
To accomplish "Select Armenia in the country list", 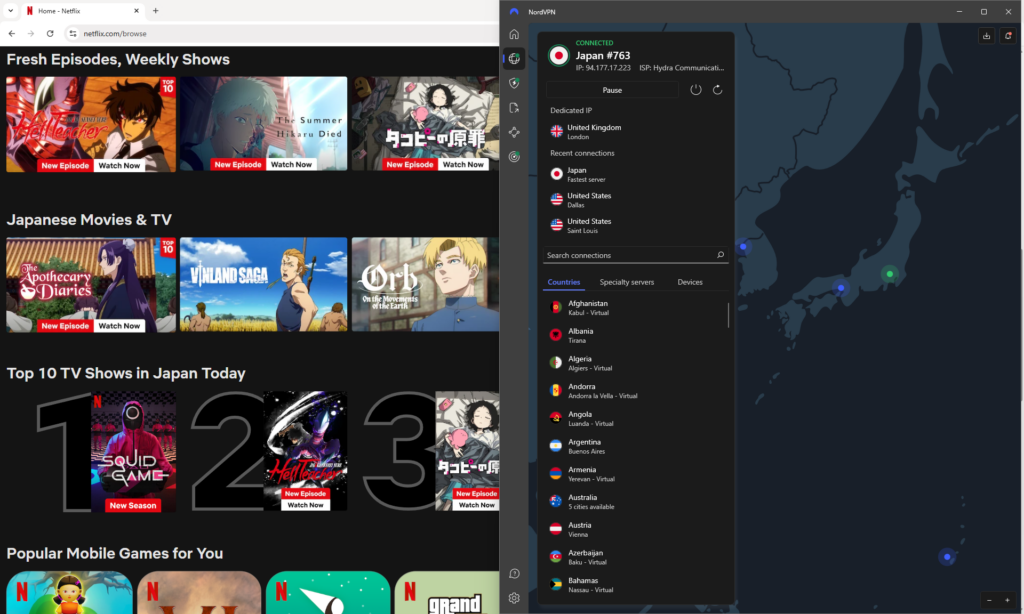I will pyautogui.click(x=635, y=474).
